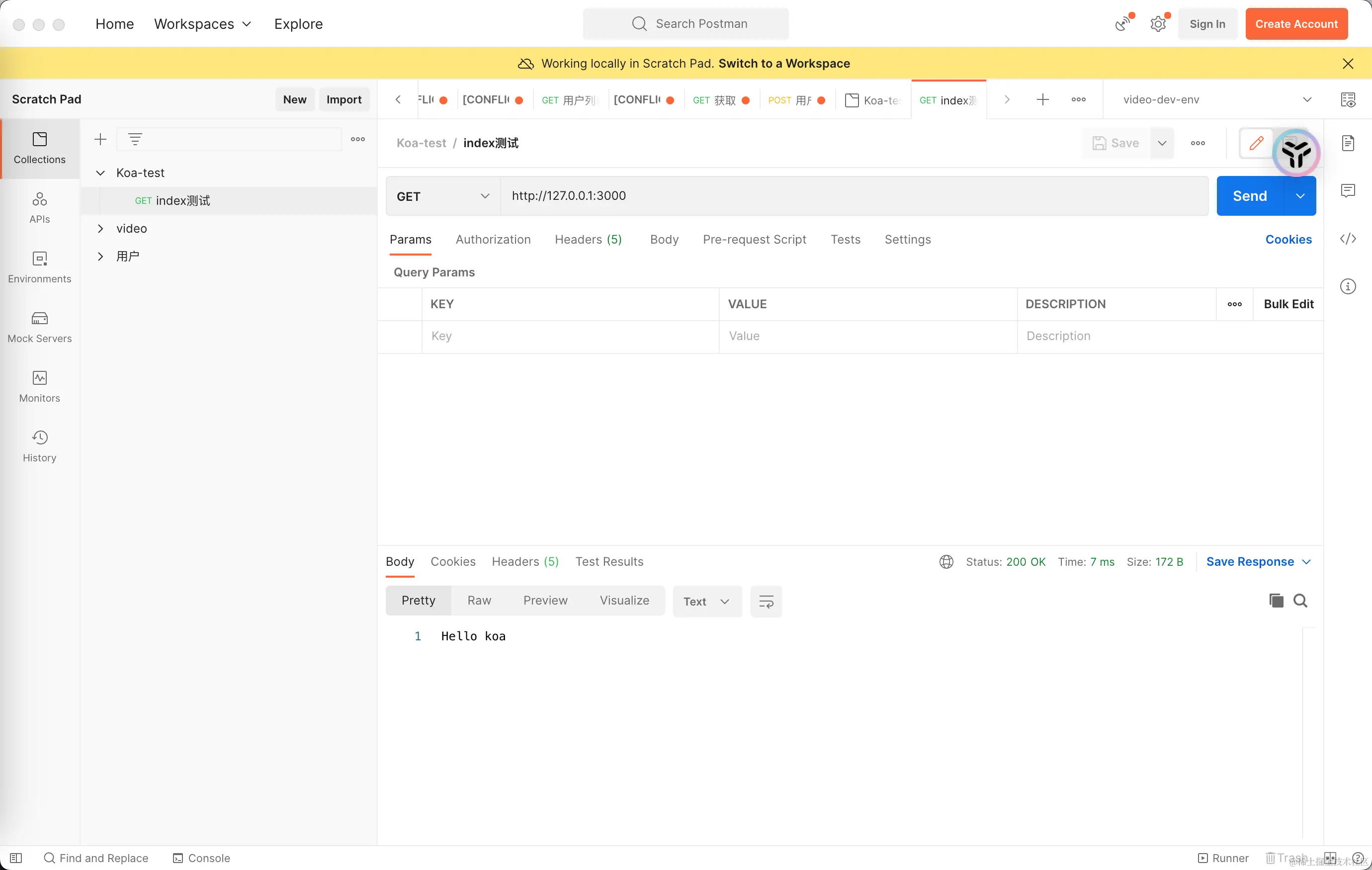Image resolution: width=1372 pixels, height=870 pixels.
Task: Open collections panel more options menu
Action: [x=358, y=140]
